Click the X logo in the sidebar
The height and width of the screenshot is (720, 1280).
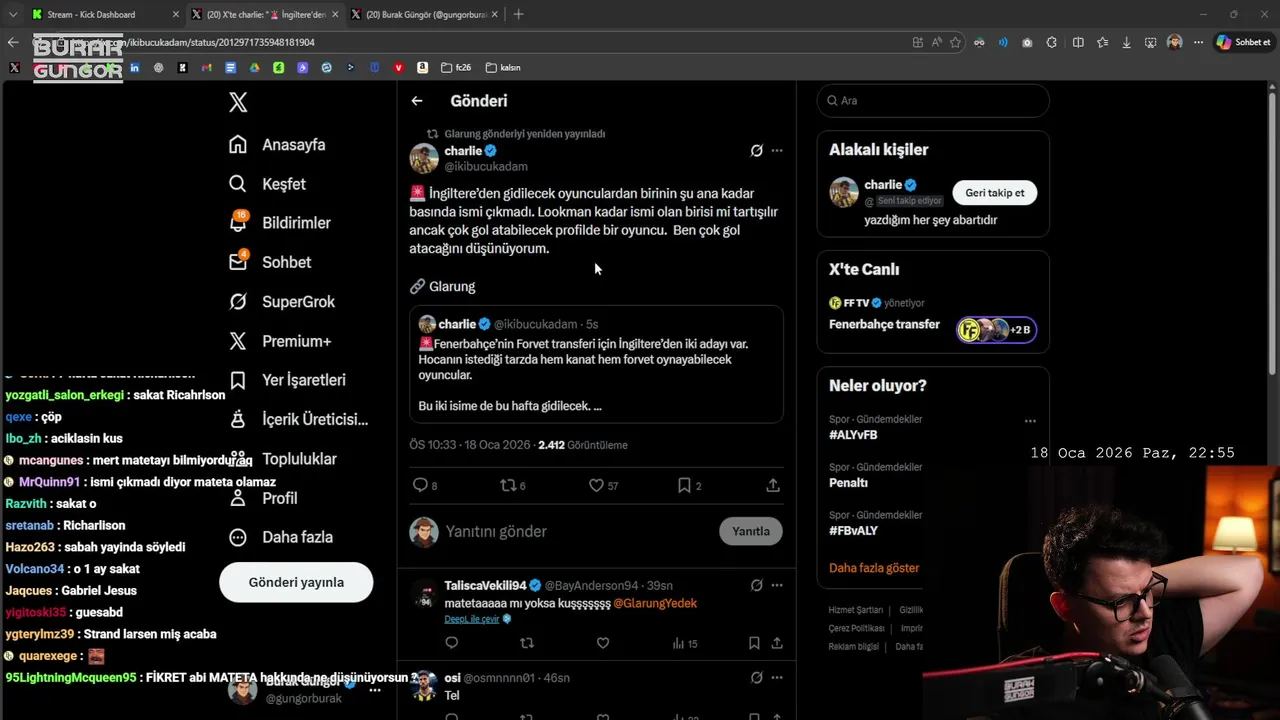[x=238, y=102]
